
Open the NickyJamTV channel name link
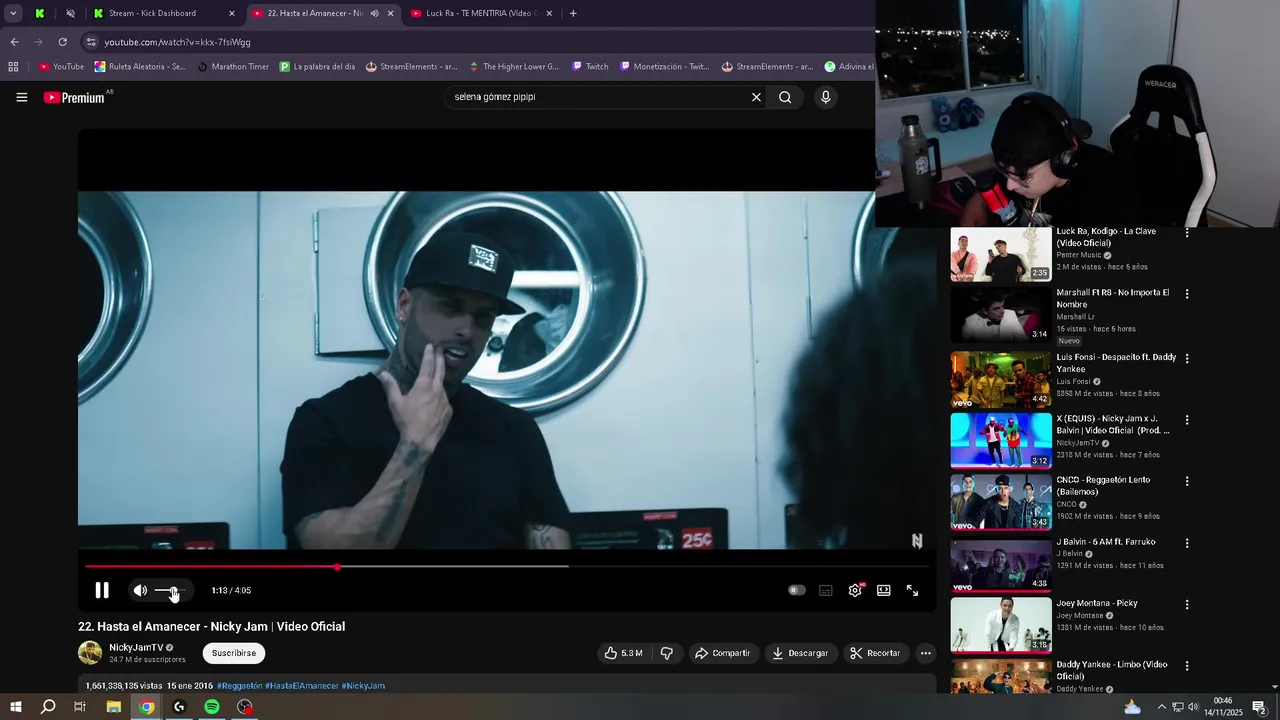point(136,647)
